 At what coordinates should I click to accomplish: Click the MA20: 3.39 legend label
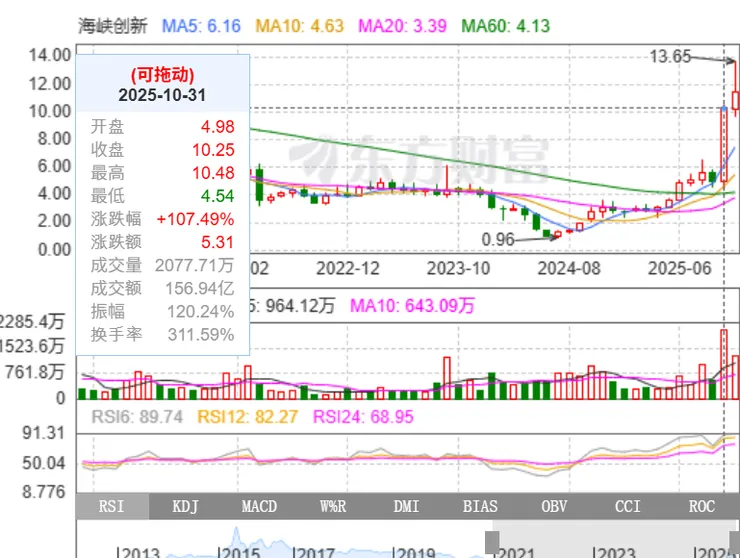click(403, 26)
